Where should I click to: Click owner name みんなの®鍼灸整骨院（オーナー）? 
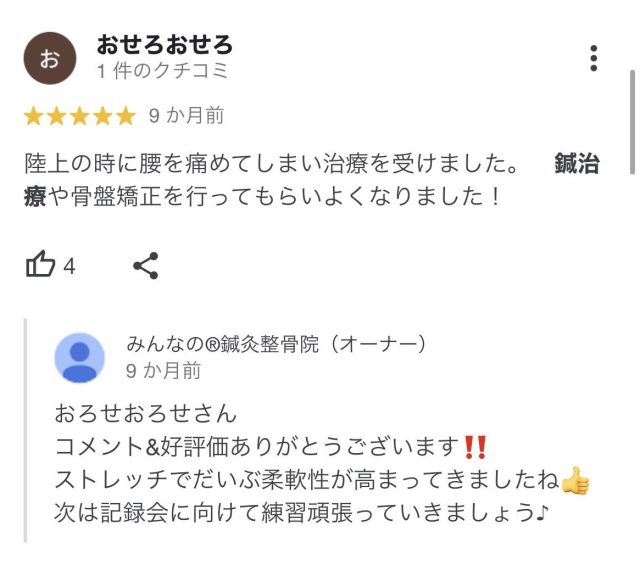tap(276, 344)
